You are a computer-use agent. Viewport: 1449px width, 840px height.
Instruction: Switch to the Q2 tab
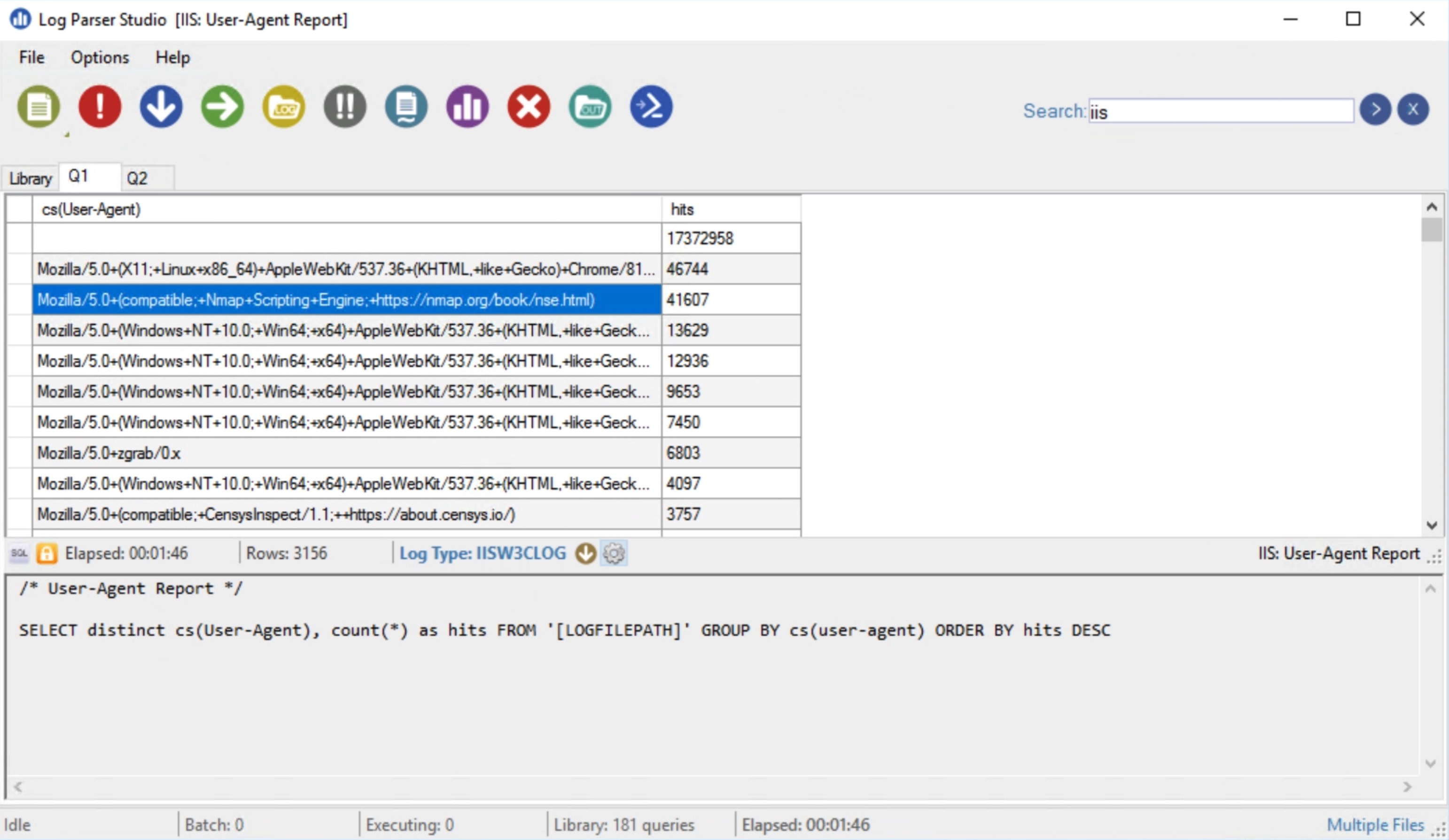pyautogui.click(x=136, y=178)
